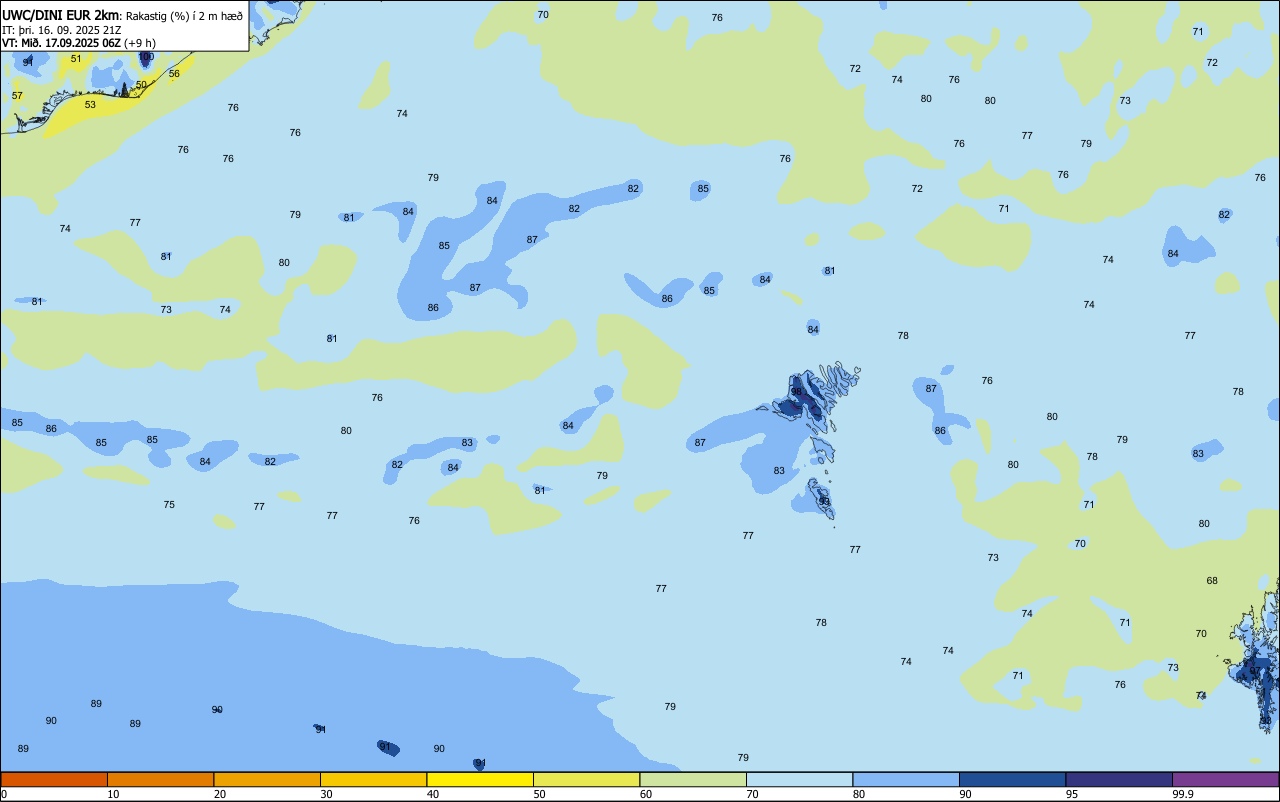
Task: Choose the 30–40 golden legend swatch
Action: pos(373,779)
